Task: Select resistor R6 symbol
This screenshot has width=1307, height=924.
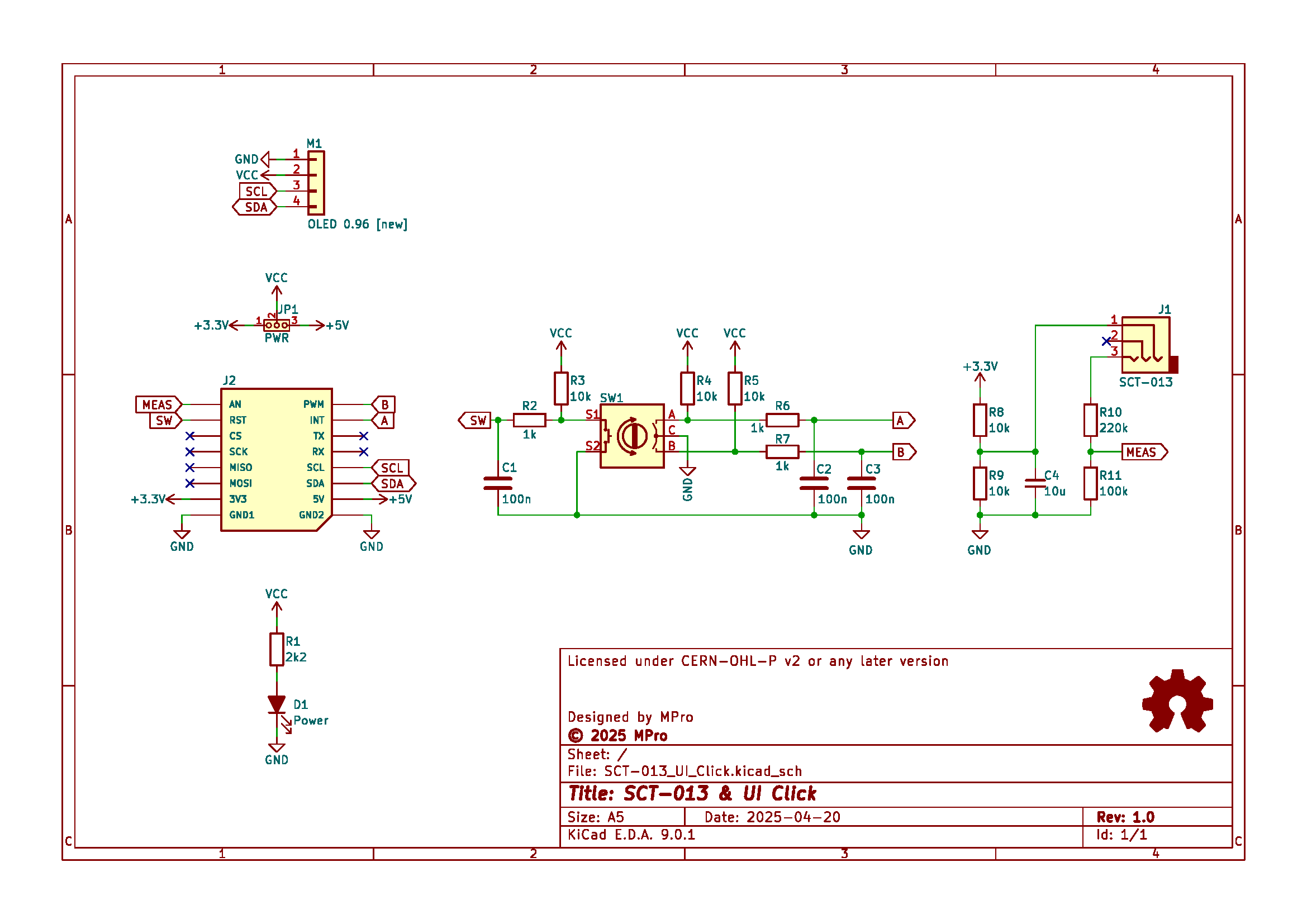Action: click(x=782, y=421)
